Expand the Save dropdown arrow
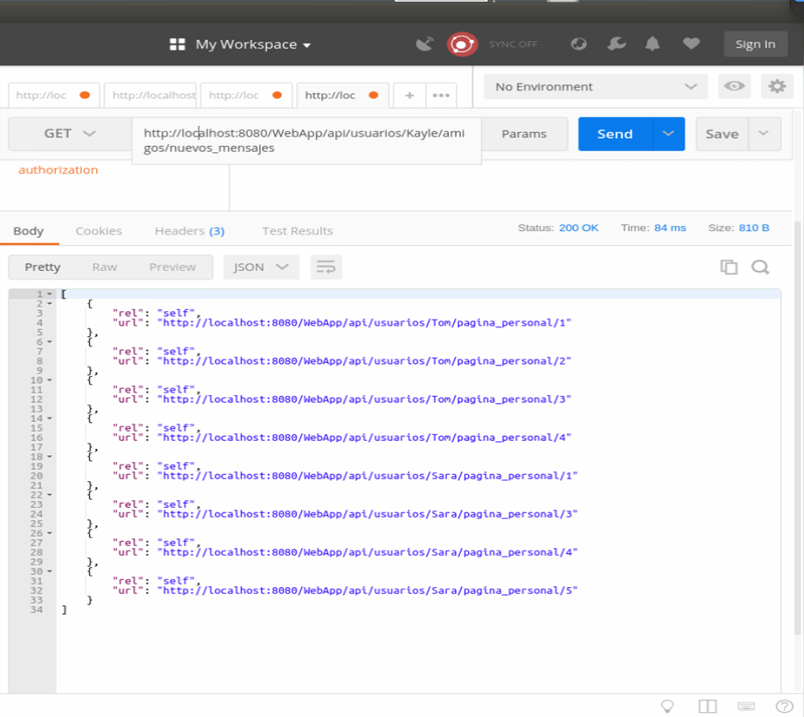The height and width of the screenshot is (717, 804). coord(764,134)
